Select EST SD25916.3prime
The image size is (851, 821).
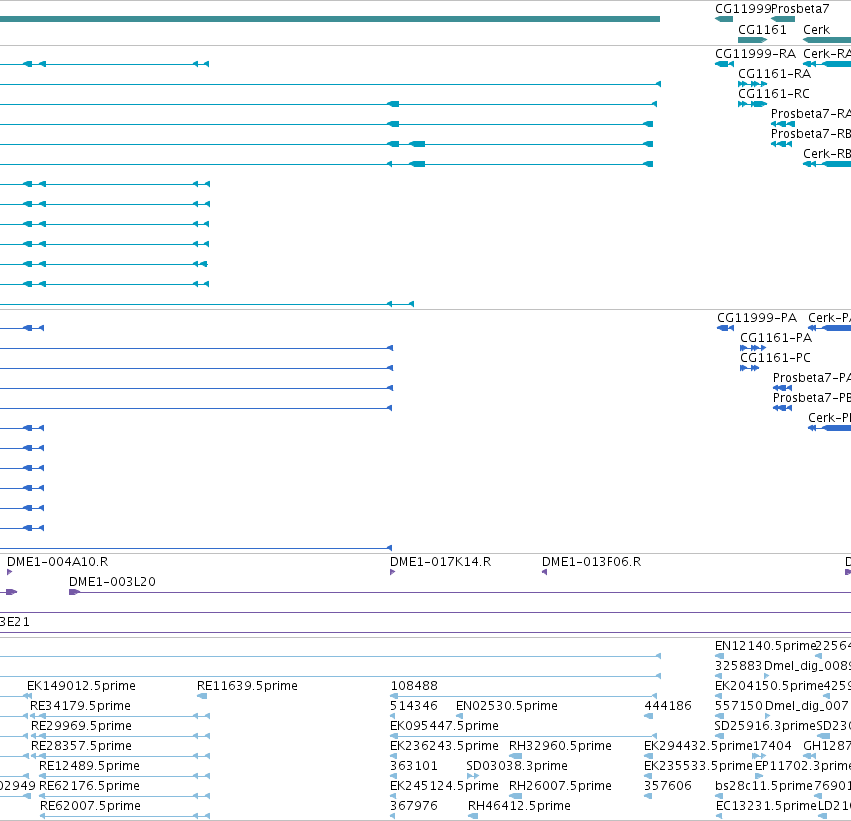(x=765, y=726)
